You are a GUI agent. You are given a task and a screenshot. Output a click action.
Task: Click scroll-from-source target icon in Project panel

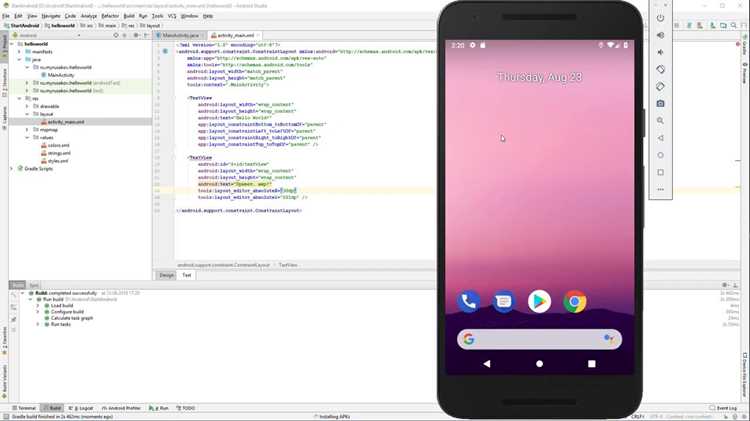pos(116,35)
